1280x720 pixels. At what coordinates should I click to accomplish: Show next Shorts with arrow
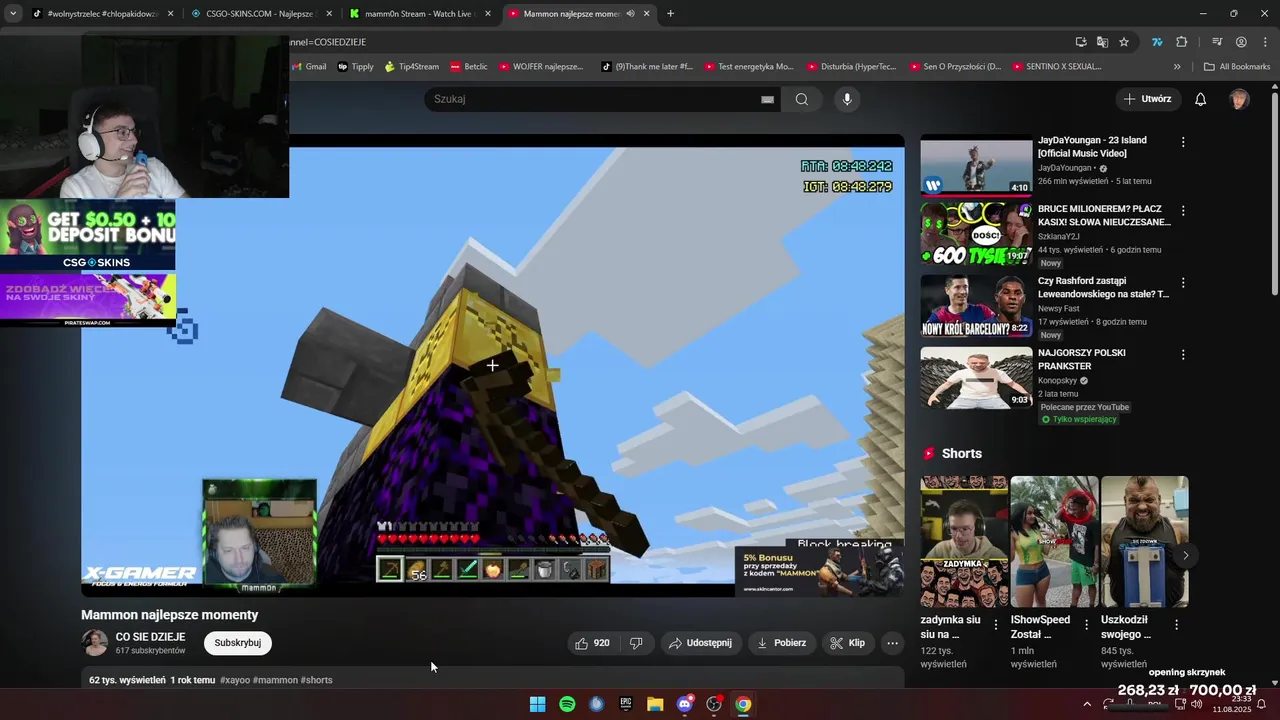coord(1185,555)
